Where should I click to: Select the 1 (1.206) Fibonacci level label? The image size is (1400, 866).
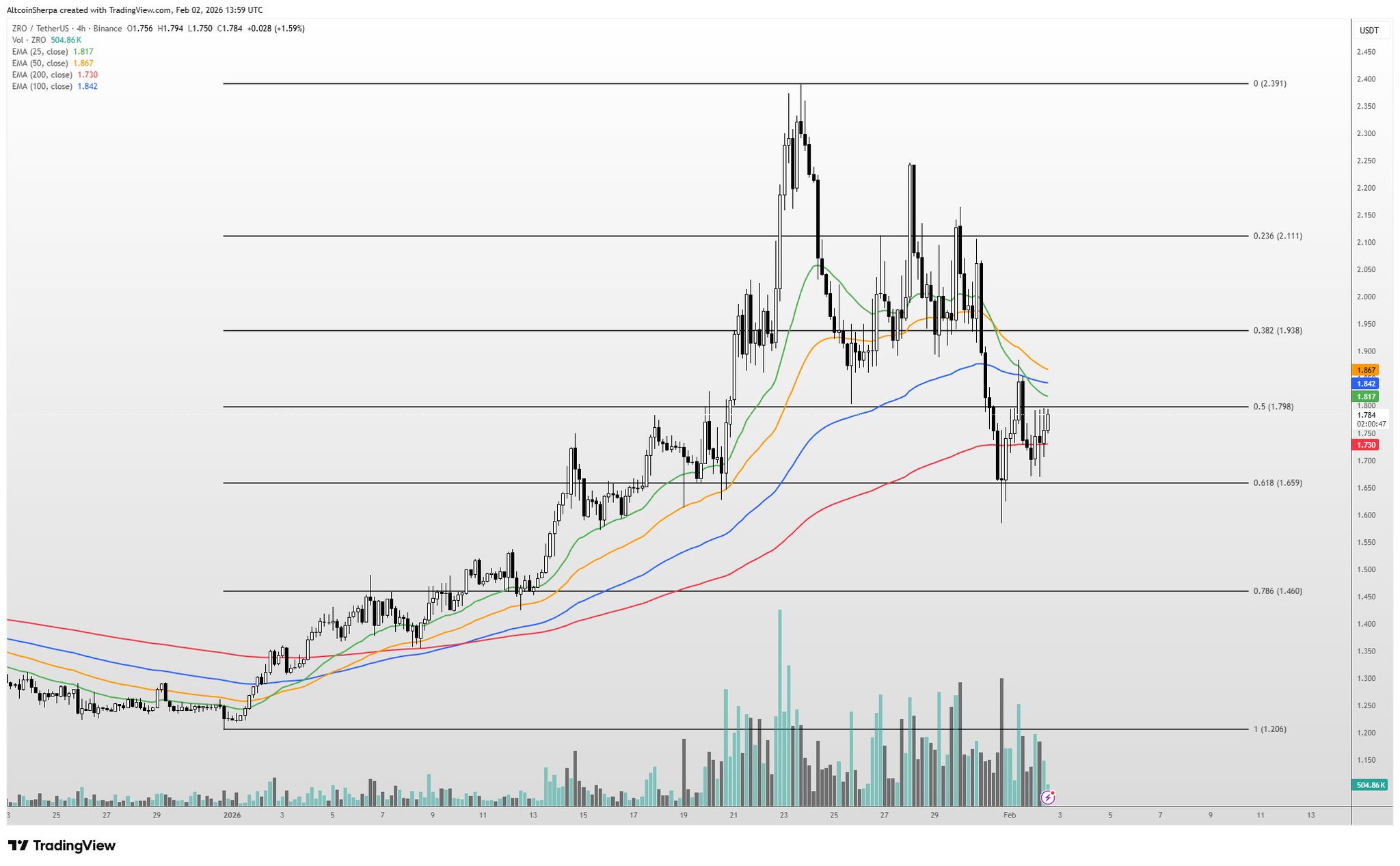(x=1269, y=729)
